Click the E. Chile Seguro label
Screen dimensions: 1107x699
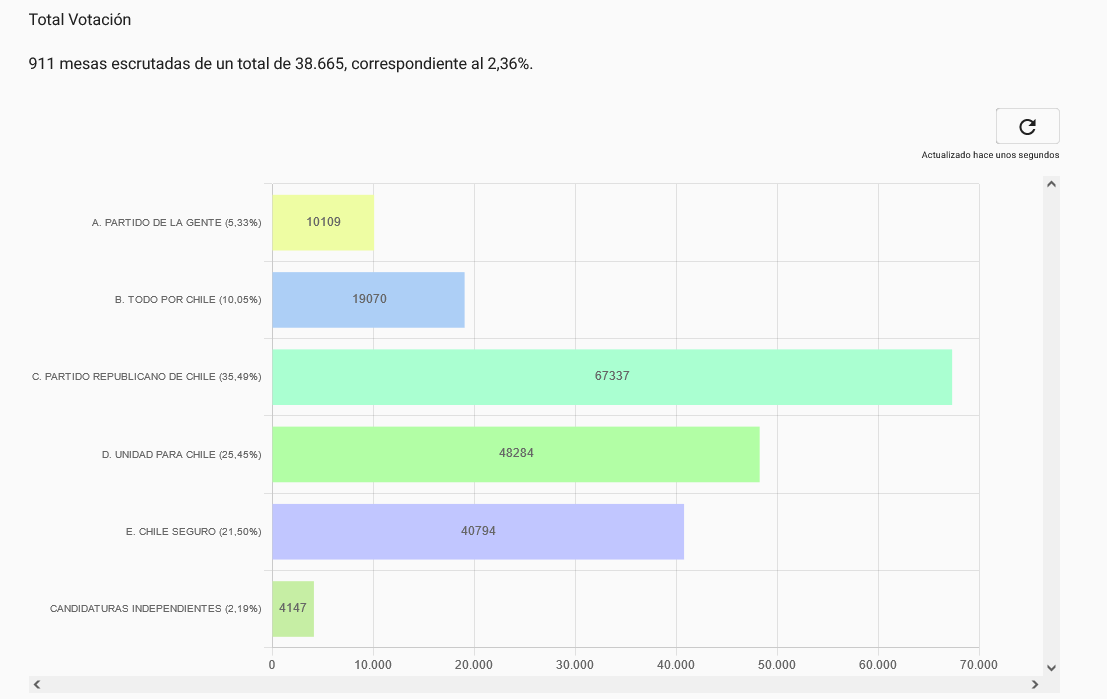pos(193,532)
